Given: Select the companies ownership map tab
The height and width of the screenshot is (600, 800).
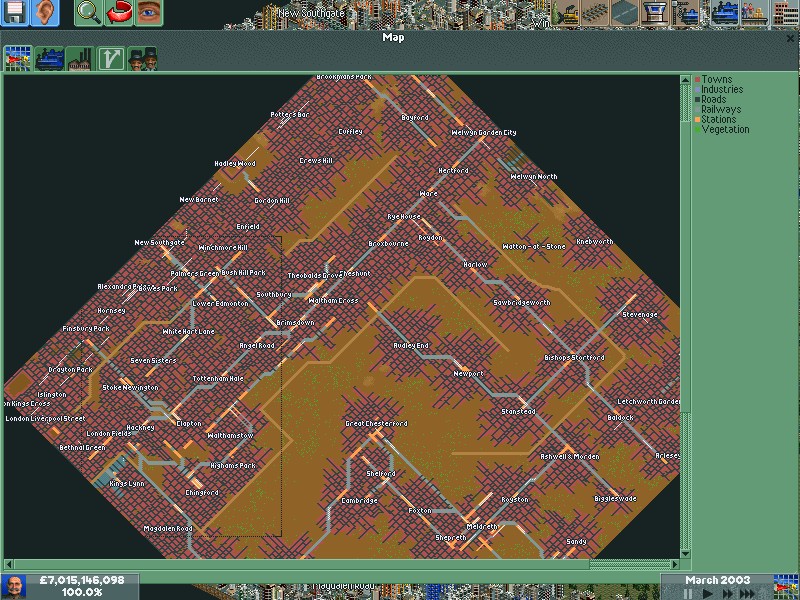Looking at the screenshot, I should [x=142, y=58].
